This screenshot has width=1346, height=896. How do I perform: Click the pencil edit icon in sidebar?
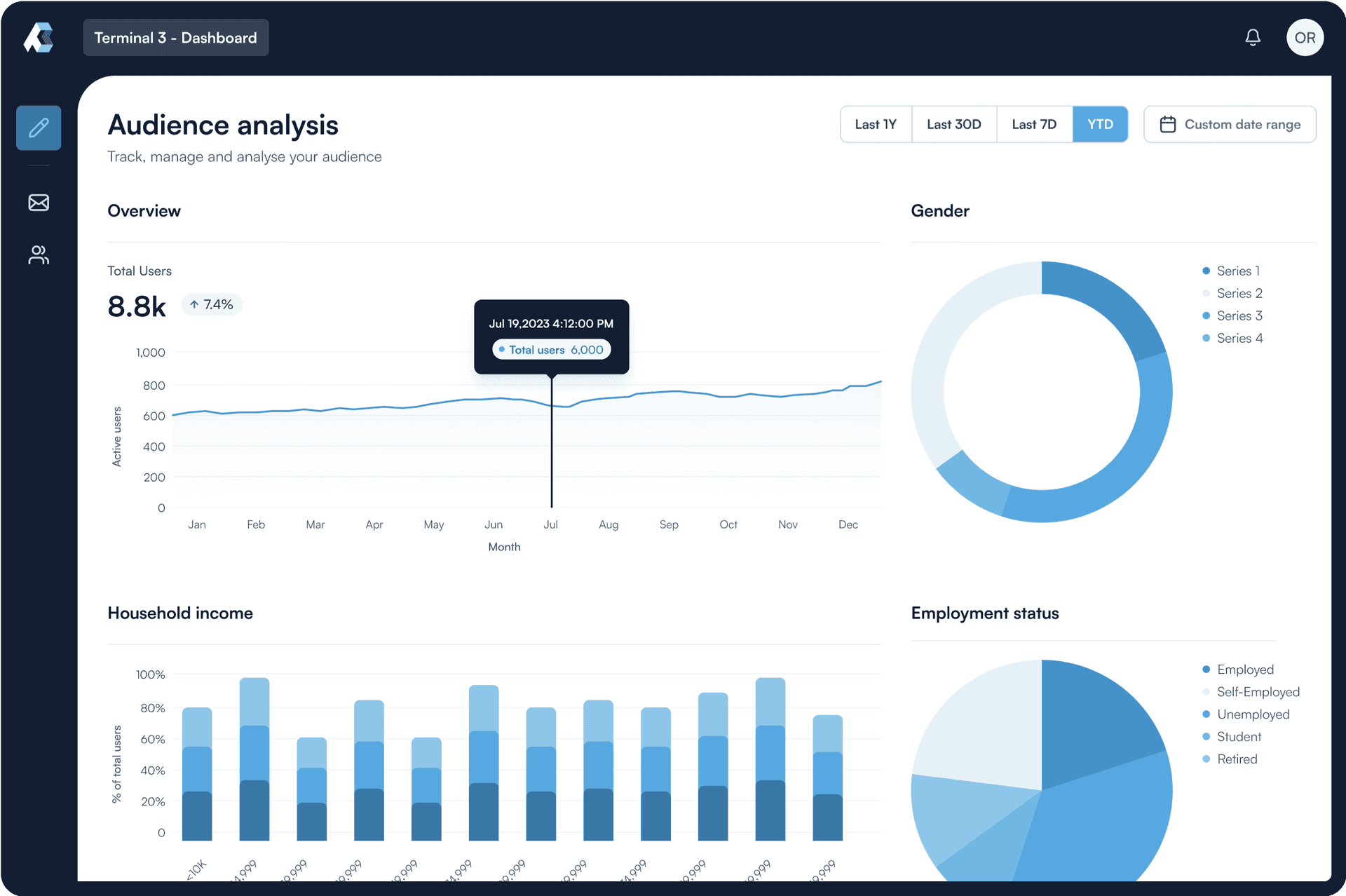(39, 128)
